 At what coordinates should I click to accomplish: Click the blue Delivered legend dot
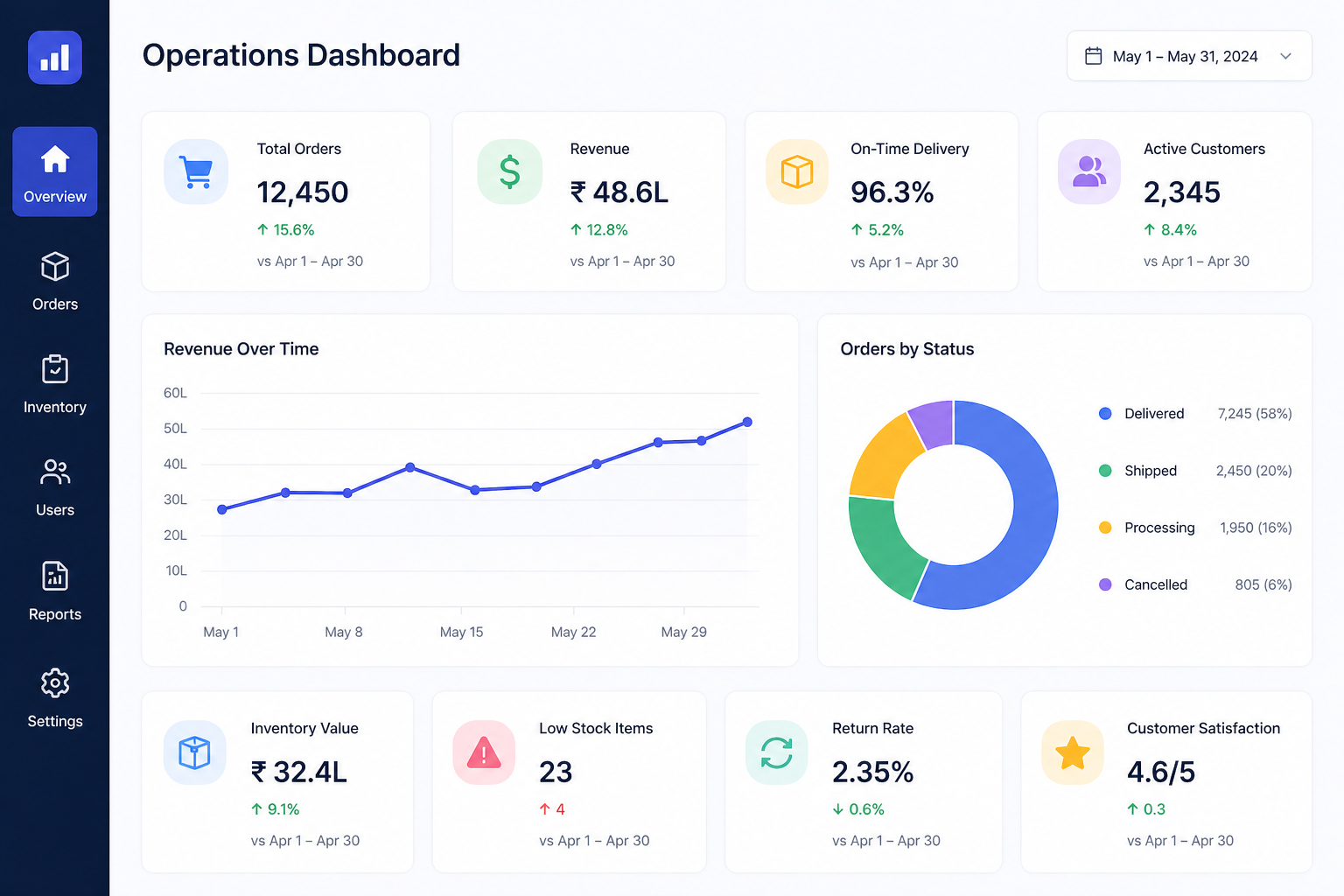(1105, 414)
